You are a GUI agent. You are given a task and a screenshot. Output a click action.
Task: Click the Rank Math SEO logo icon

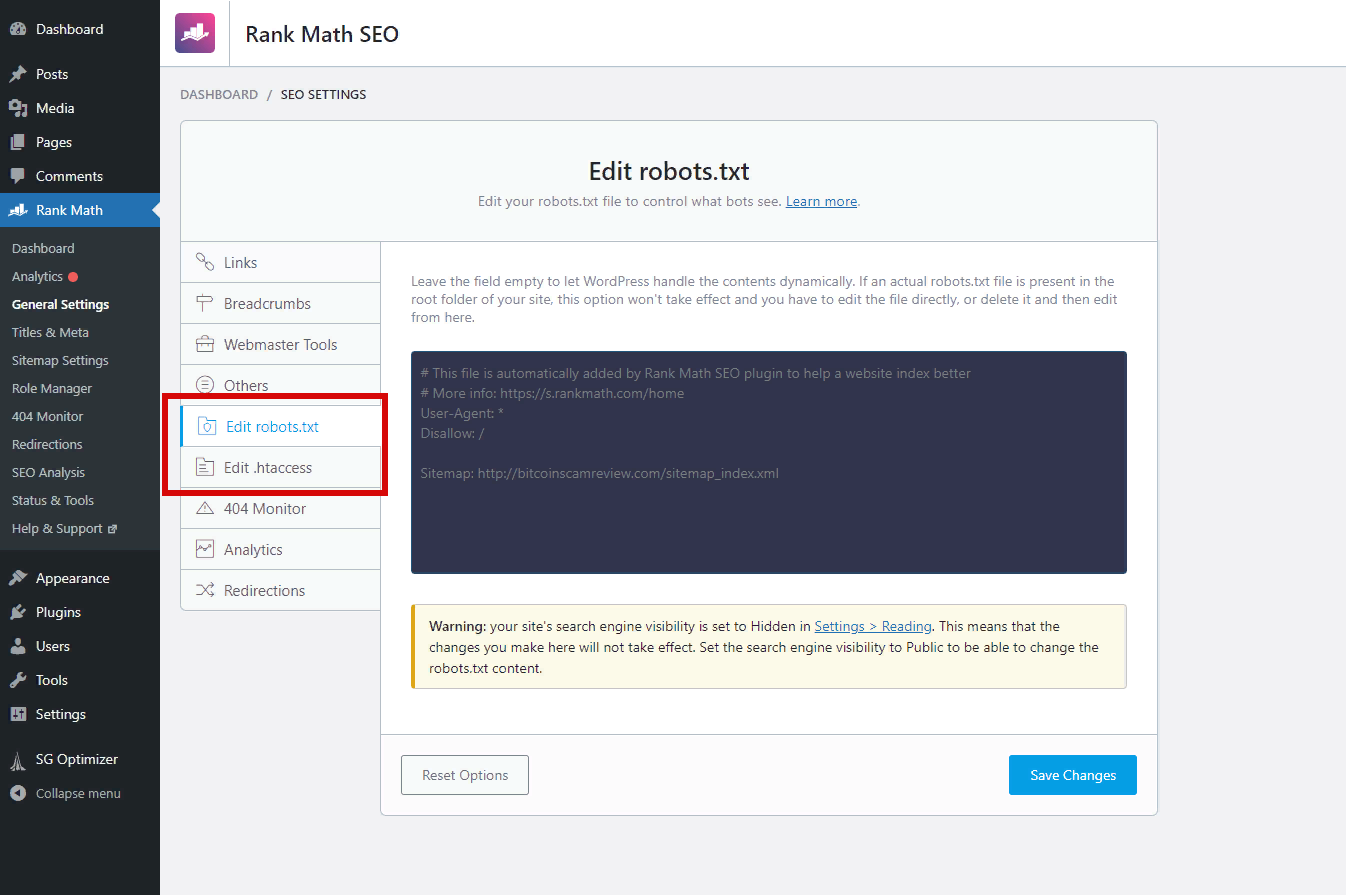tap(194, 33)
